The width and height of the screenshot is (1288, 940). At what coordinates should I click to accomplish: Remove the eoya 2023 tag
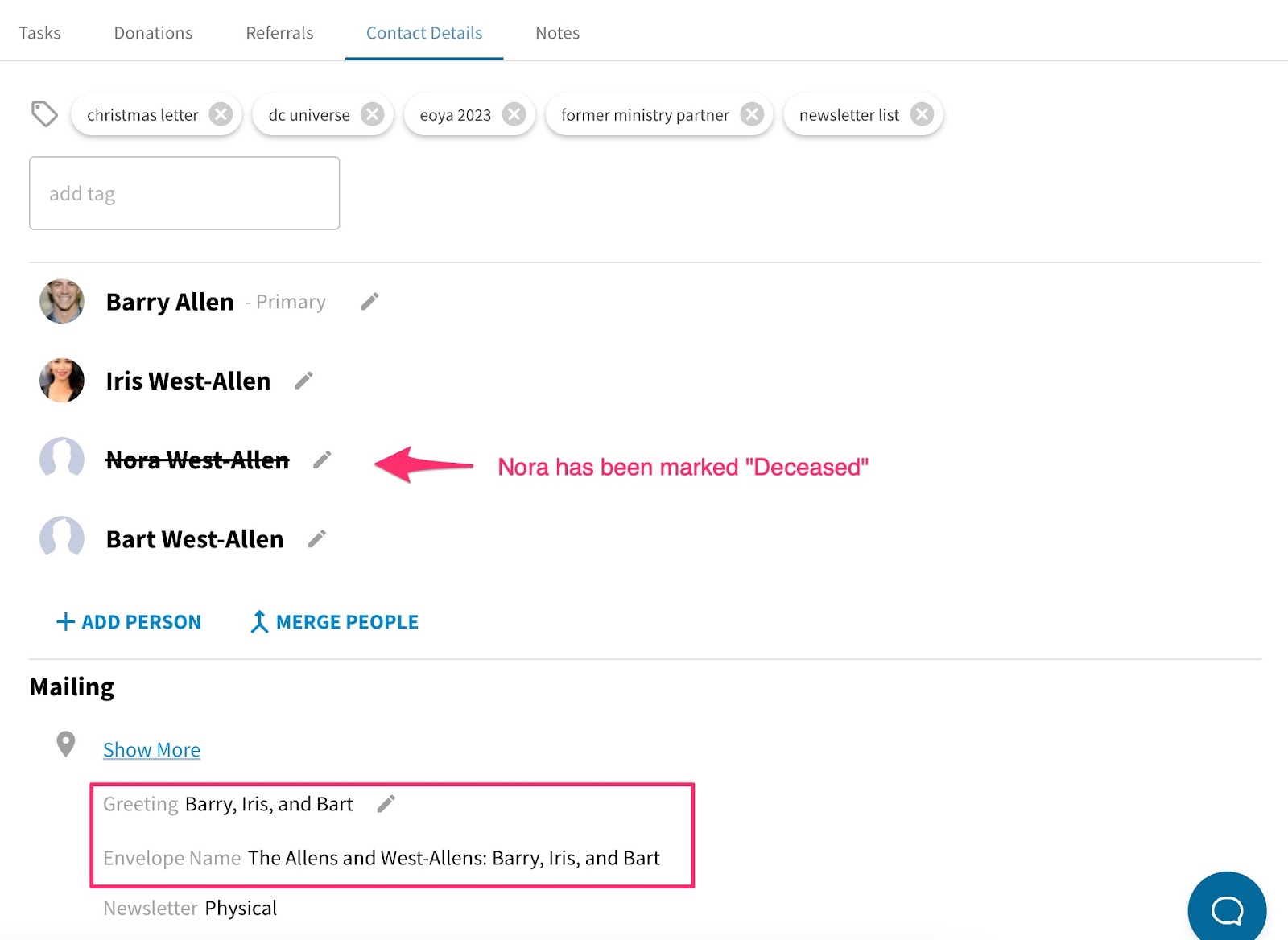coord(514,114)
